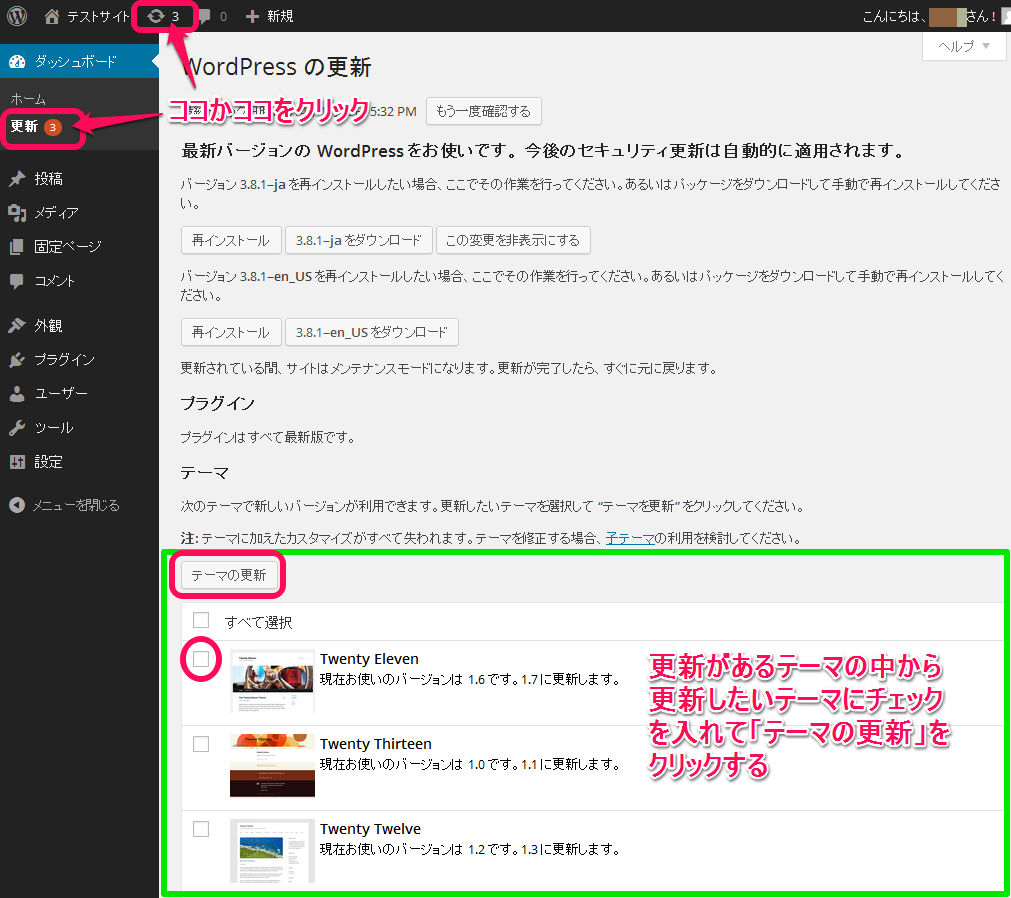Open the ホーム submenu item
Viewport: 1011px width, 898px height.
coord(28,99)
